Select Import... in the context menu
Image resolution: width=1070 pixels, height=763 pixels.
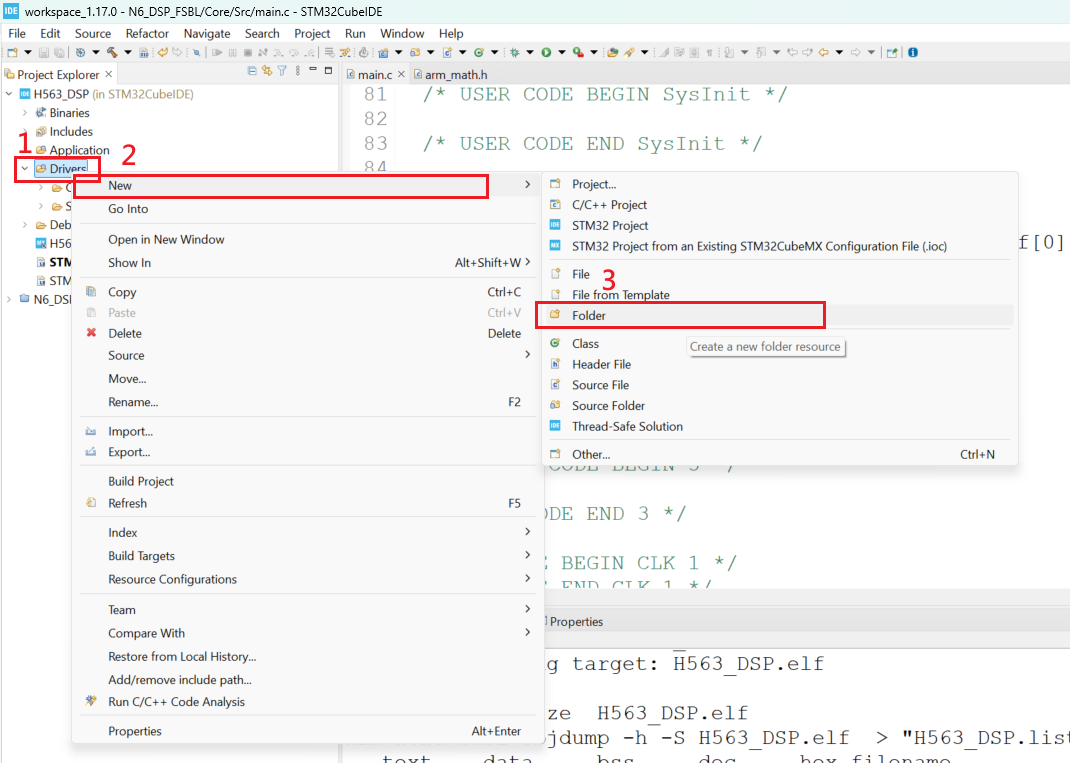307,431
